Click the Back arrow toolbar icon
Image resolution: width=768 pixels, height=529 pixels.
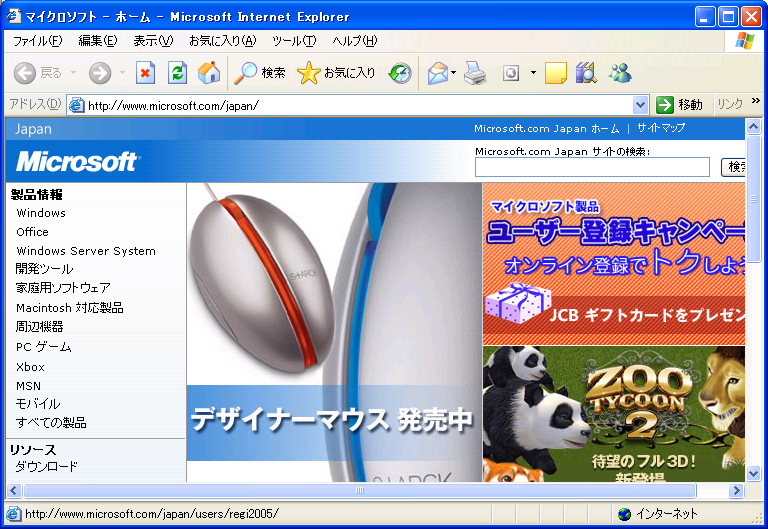pos(24,73)
